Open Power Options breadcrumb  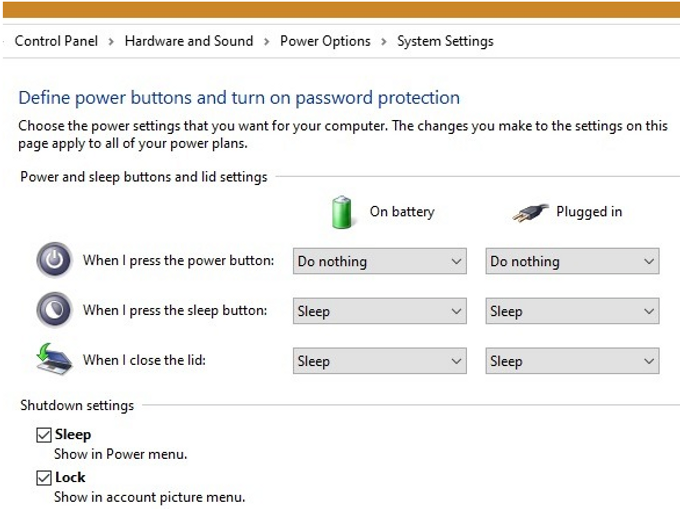[325, 41]
